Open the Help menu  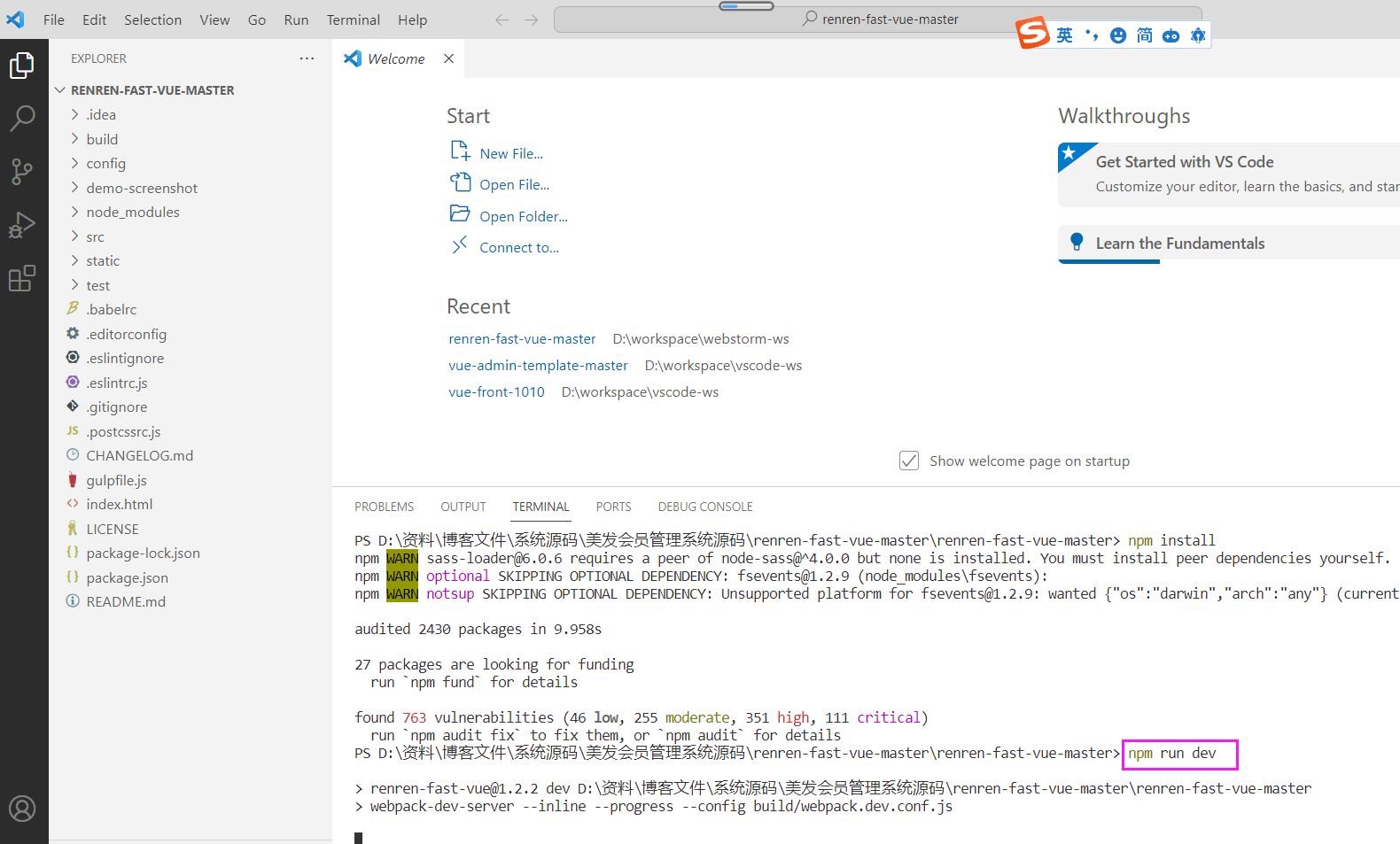(412, 19)
